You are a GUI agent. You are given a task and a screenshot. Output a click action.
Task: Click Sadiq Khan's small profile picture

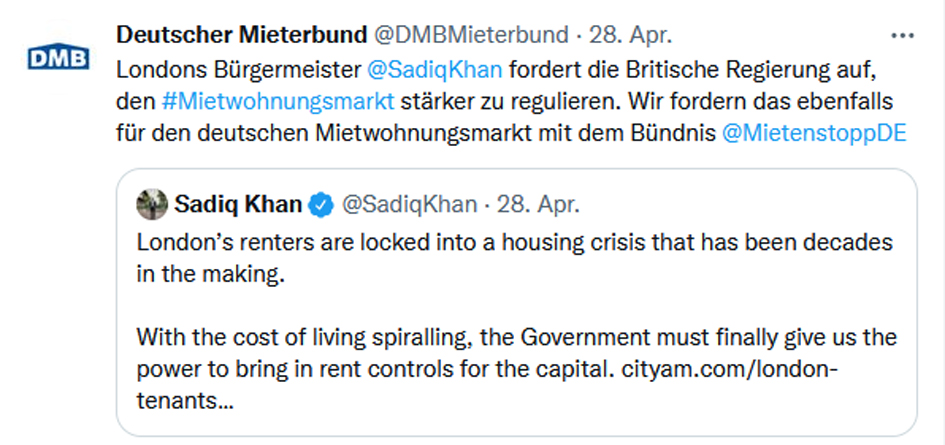click(x=153, y=205)
